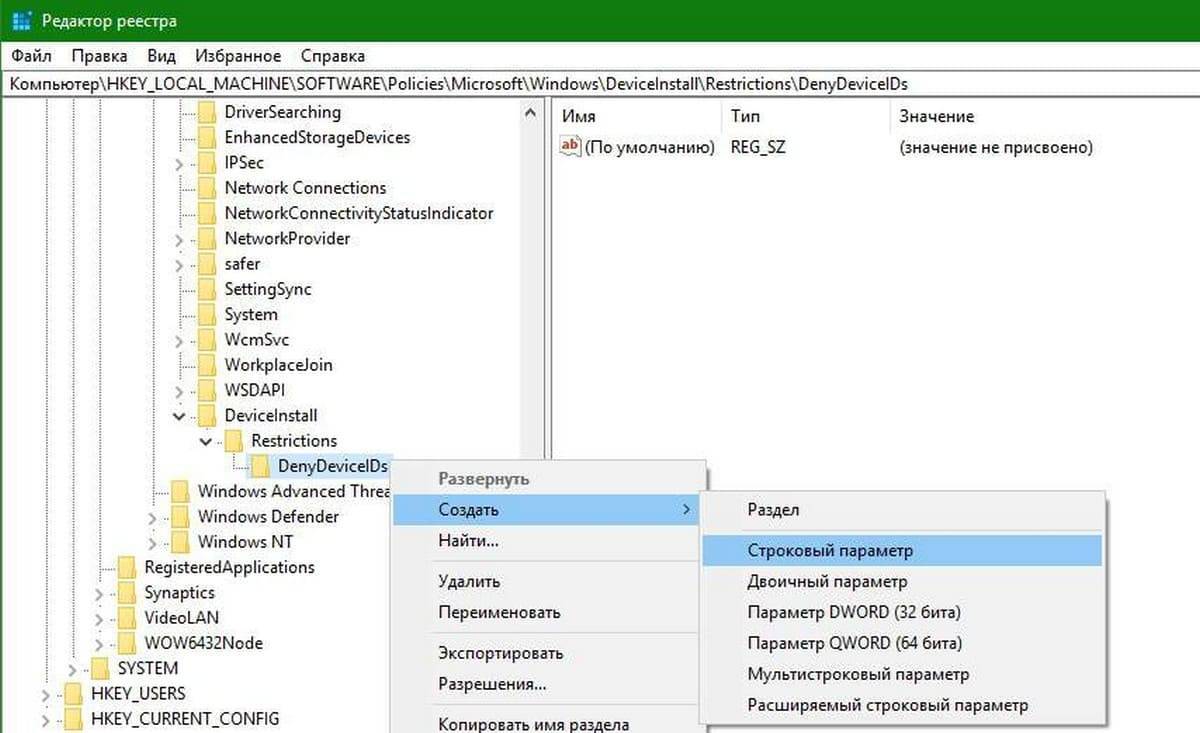Viewport: 1200px width, 733px height.
Task: Click Копировать имя раздела
Action: pyautogui.click(x=547, y=724)
